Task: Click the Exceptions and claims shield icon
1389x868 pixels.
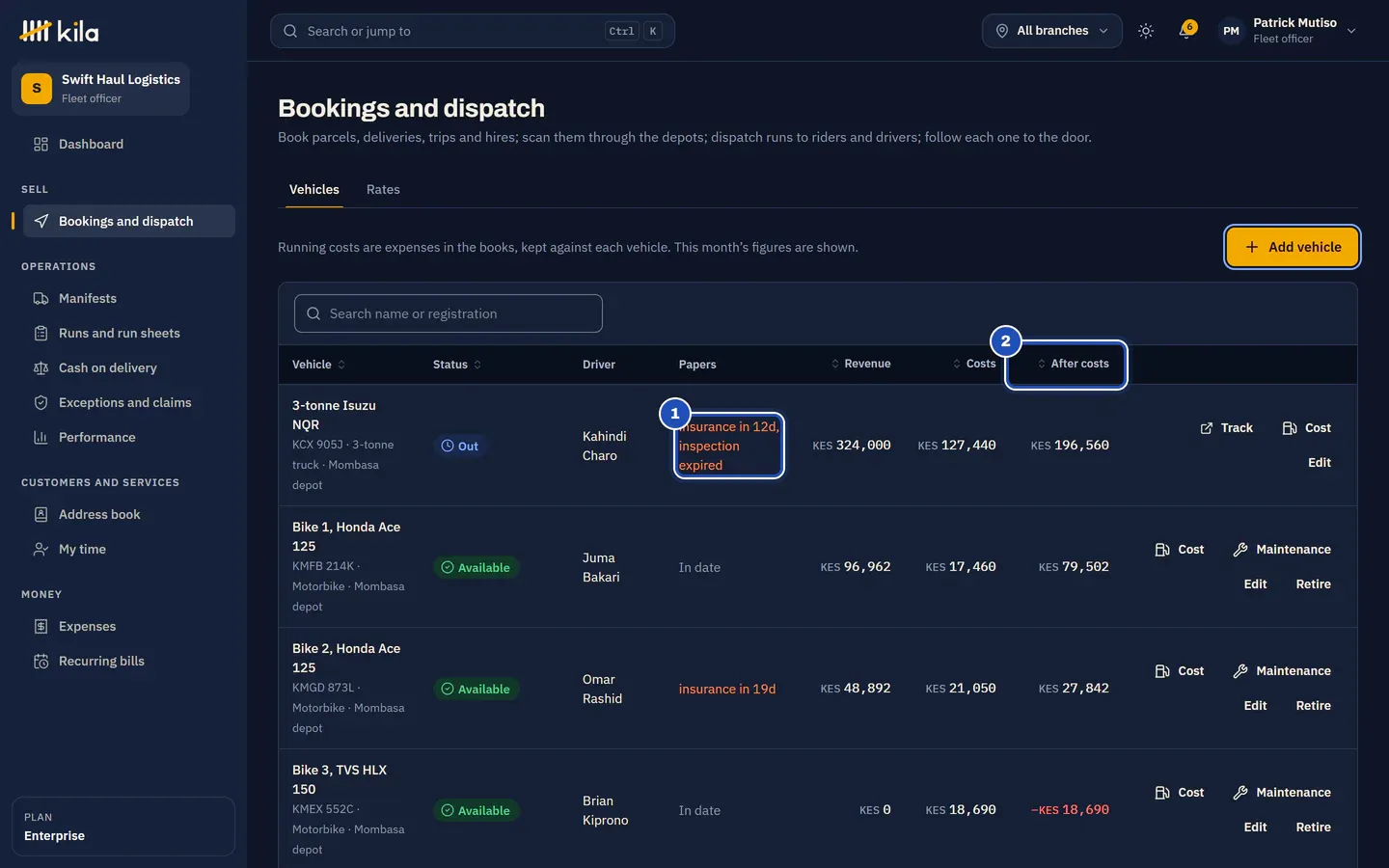Action: pos(41,403)
